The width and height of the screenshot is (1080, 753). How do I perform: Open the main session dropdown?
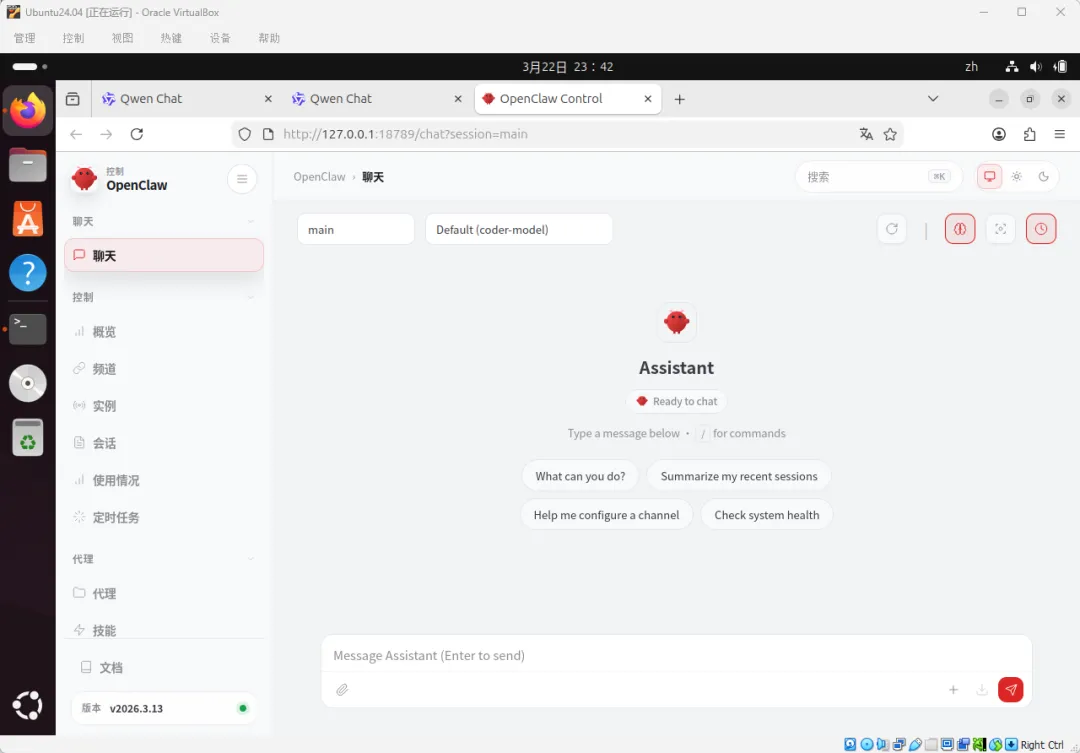click(355, 229)
